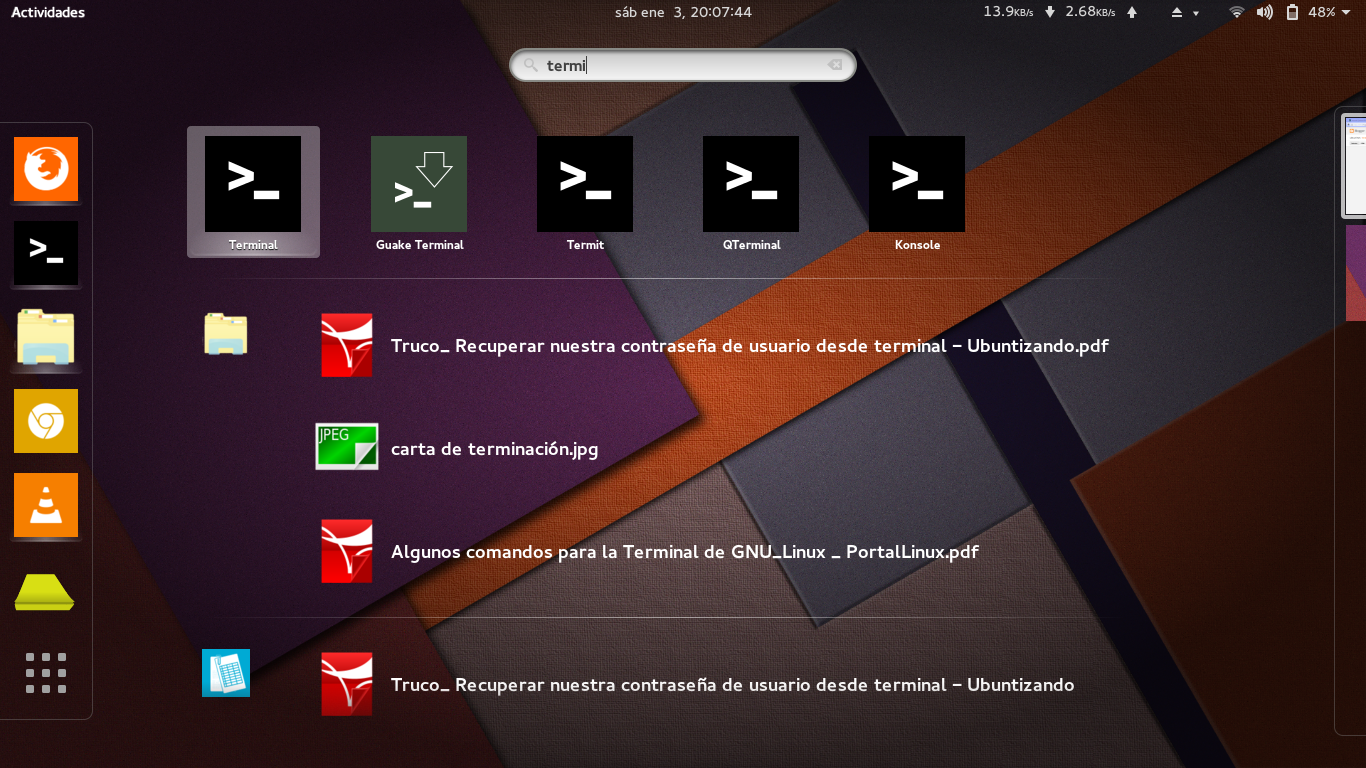Launch VLC media player from the dock

[x=45, y=506]
